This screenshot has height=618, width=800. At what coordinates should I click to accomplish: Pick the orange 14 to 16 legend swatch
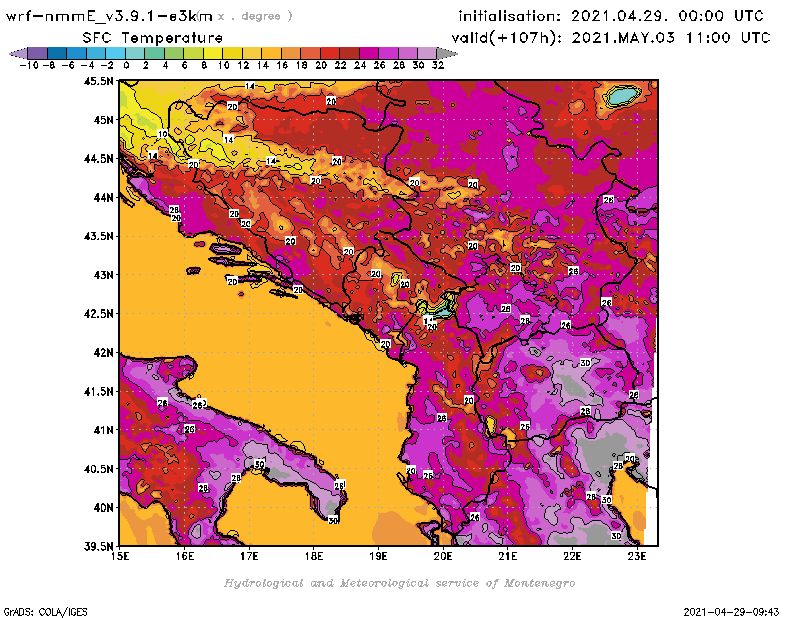tap(271, 53)
